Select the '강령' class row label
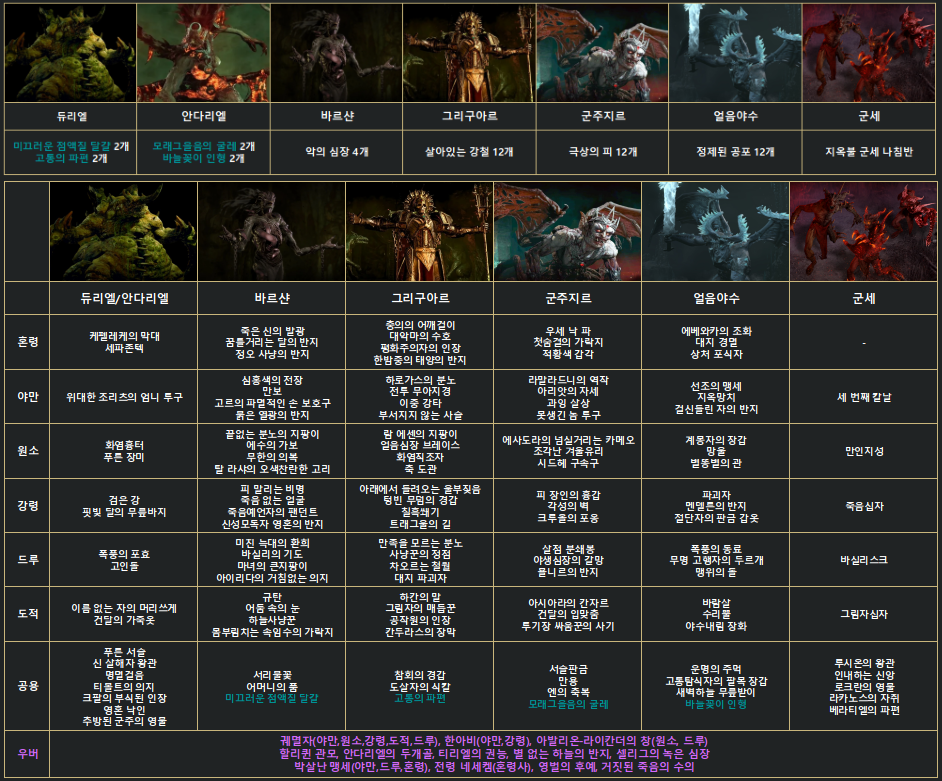This screenshot has width=942, height=781. (28, 505)
